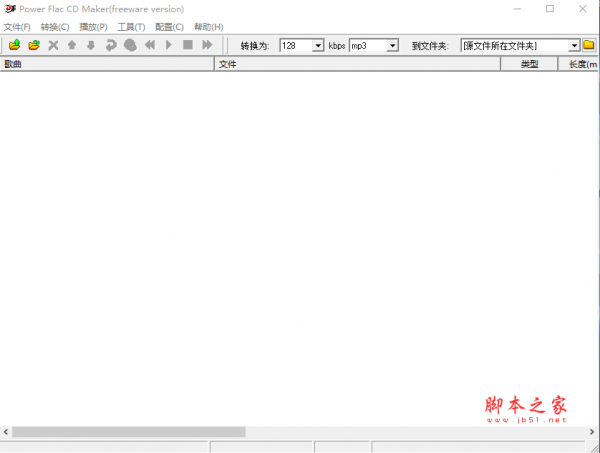The height and width of the screenshot is (453, 600).
Task: Click the previous track rewind icon
Action: point(150,45)
